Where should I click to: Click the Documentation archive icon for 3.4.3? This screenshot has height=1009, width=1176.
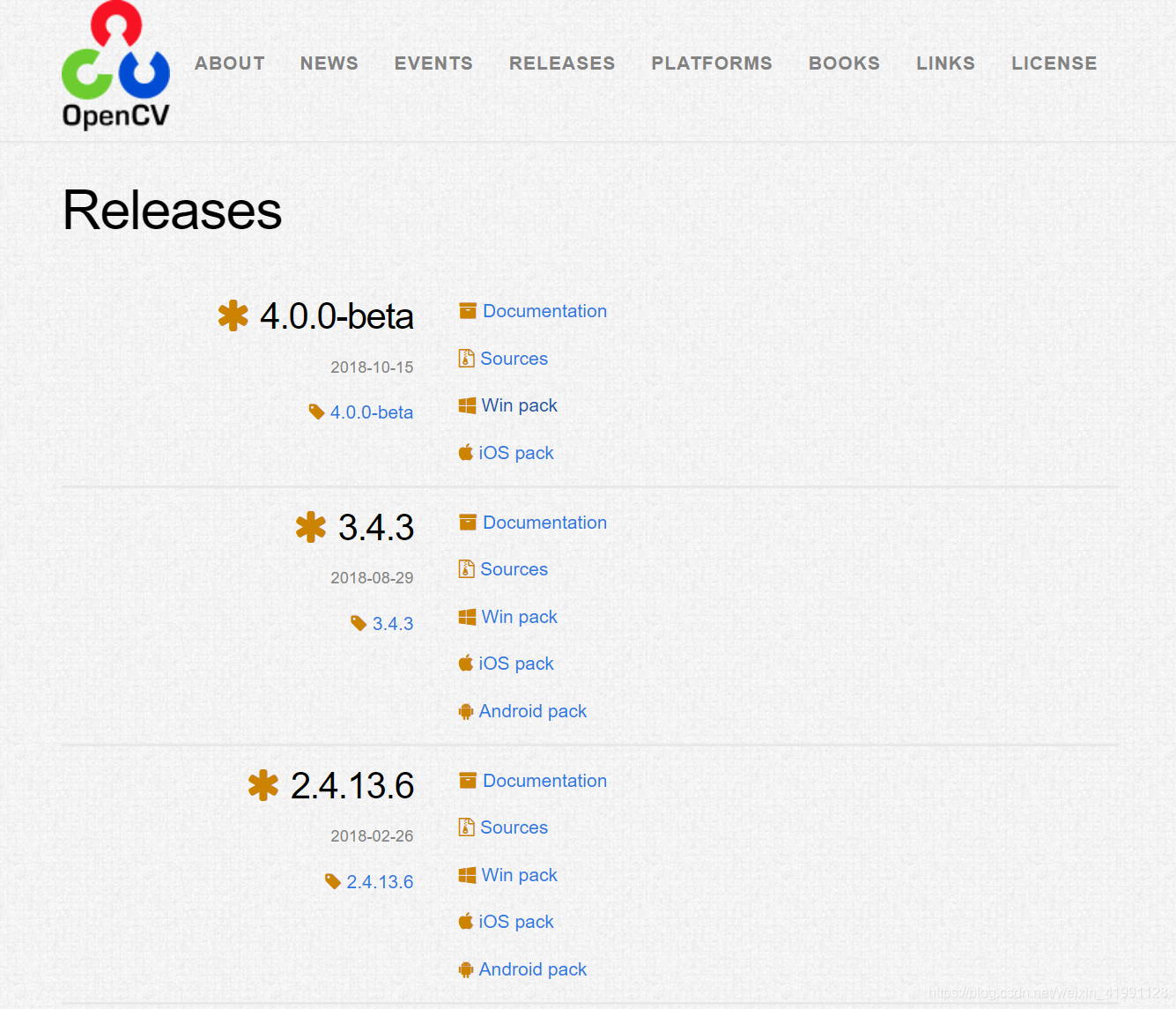point(468,523)
